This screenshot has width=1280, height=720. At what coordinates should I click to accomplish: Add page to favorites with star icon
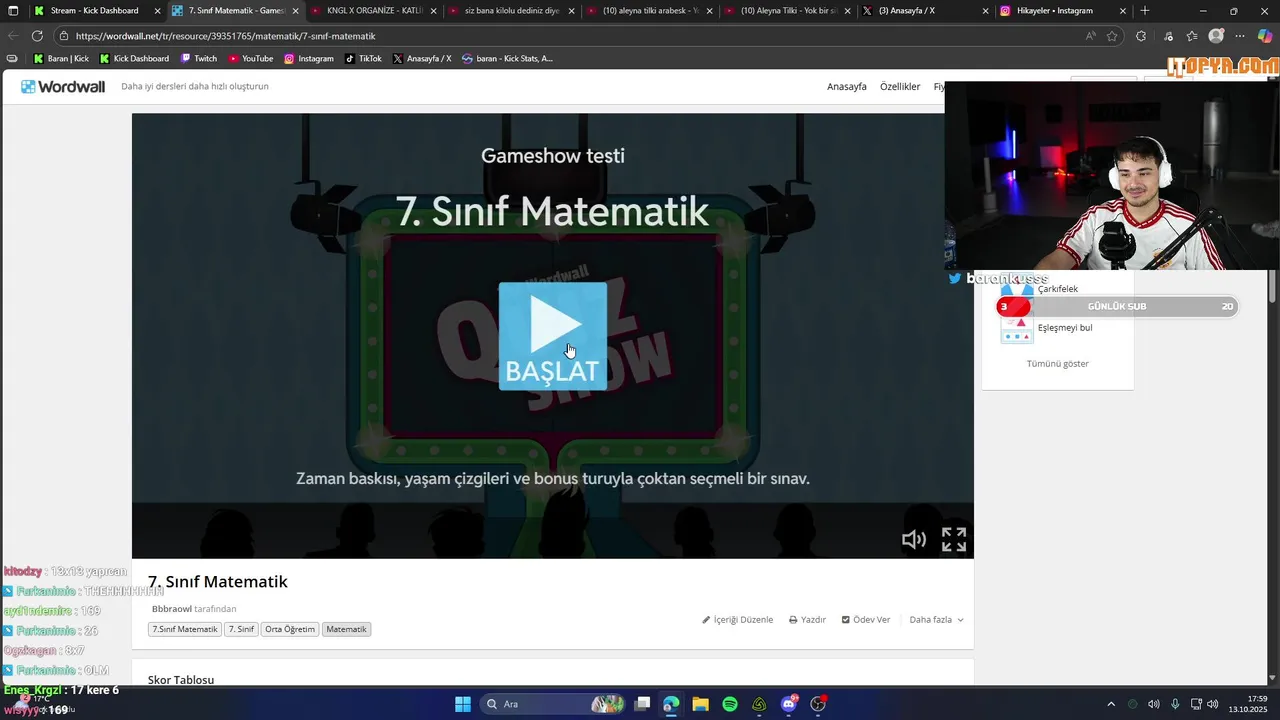point(1112,36)
